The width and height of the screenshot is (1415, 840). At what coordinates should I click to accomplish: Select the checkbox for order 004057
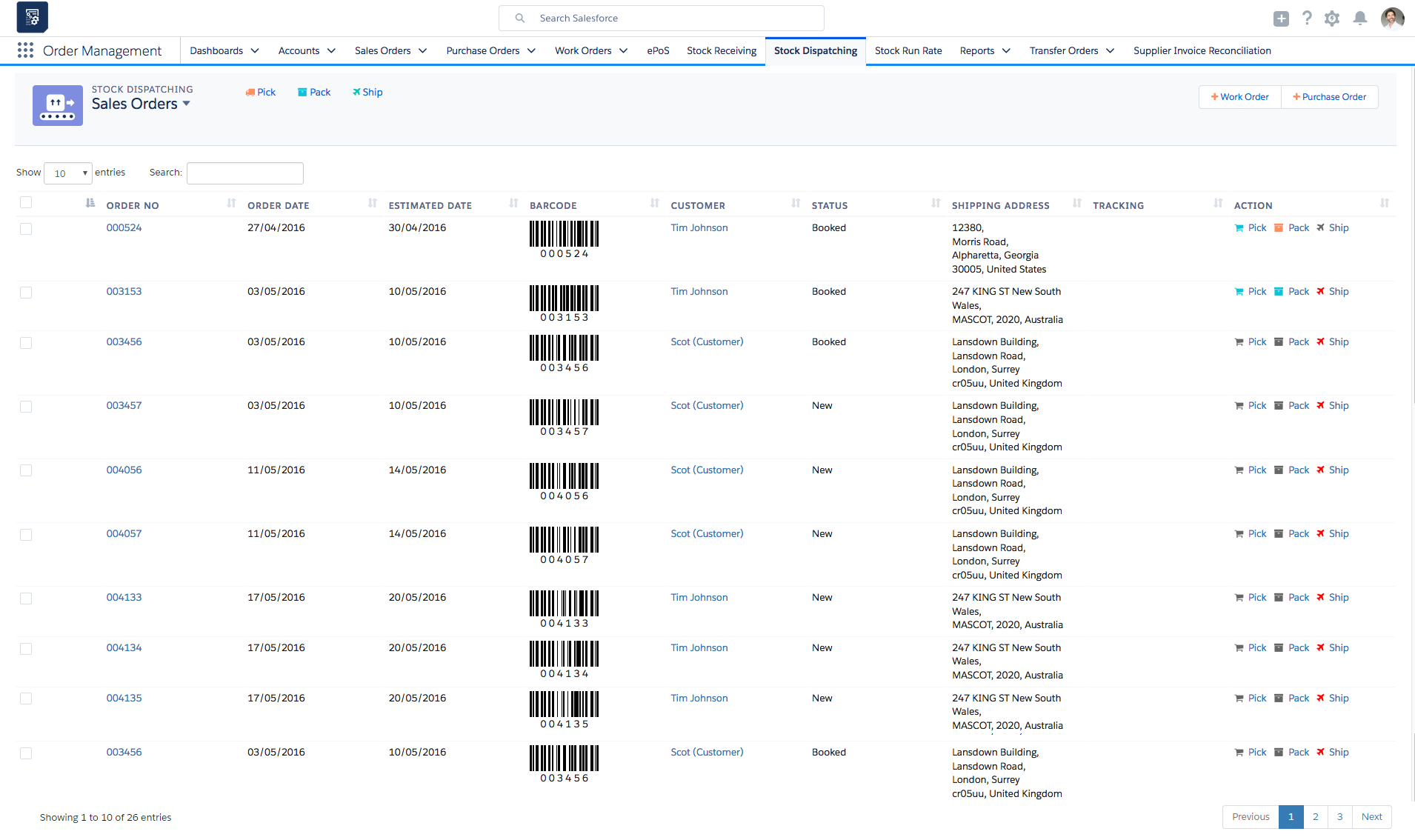pyautogui.click(x=26, y=535)
